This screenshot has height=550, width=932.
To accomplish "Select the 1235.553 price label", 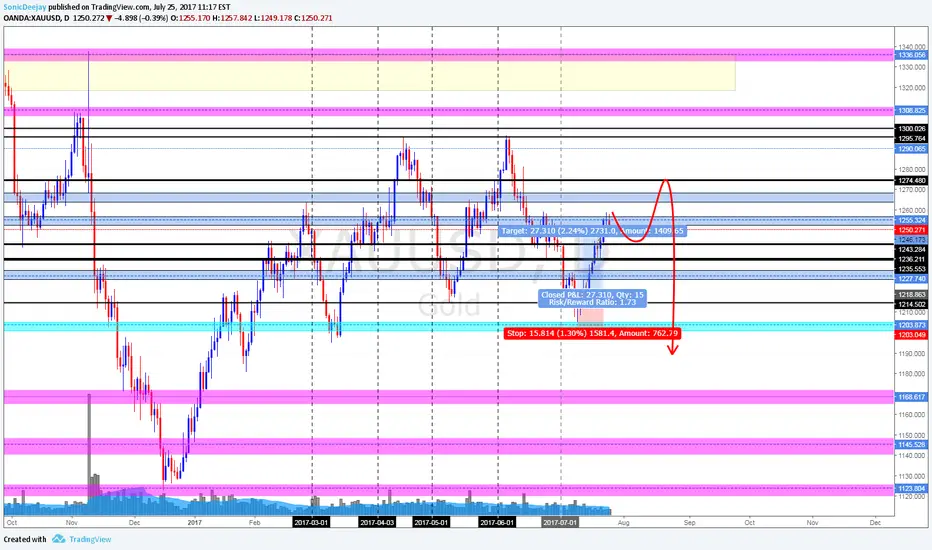I will point(911,269).
